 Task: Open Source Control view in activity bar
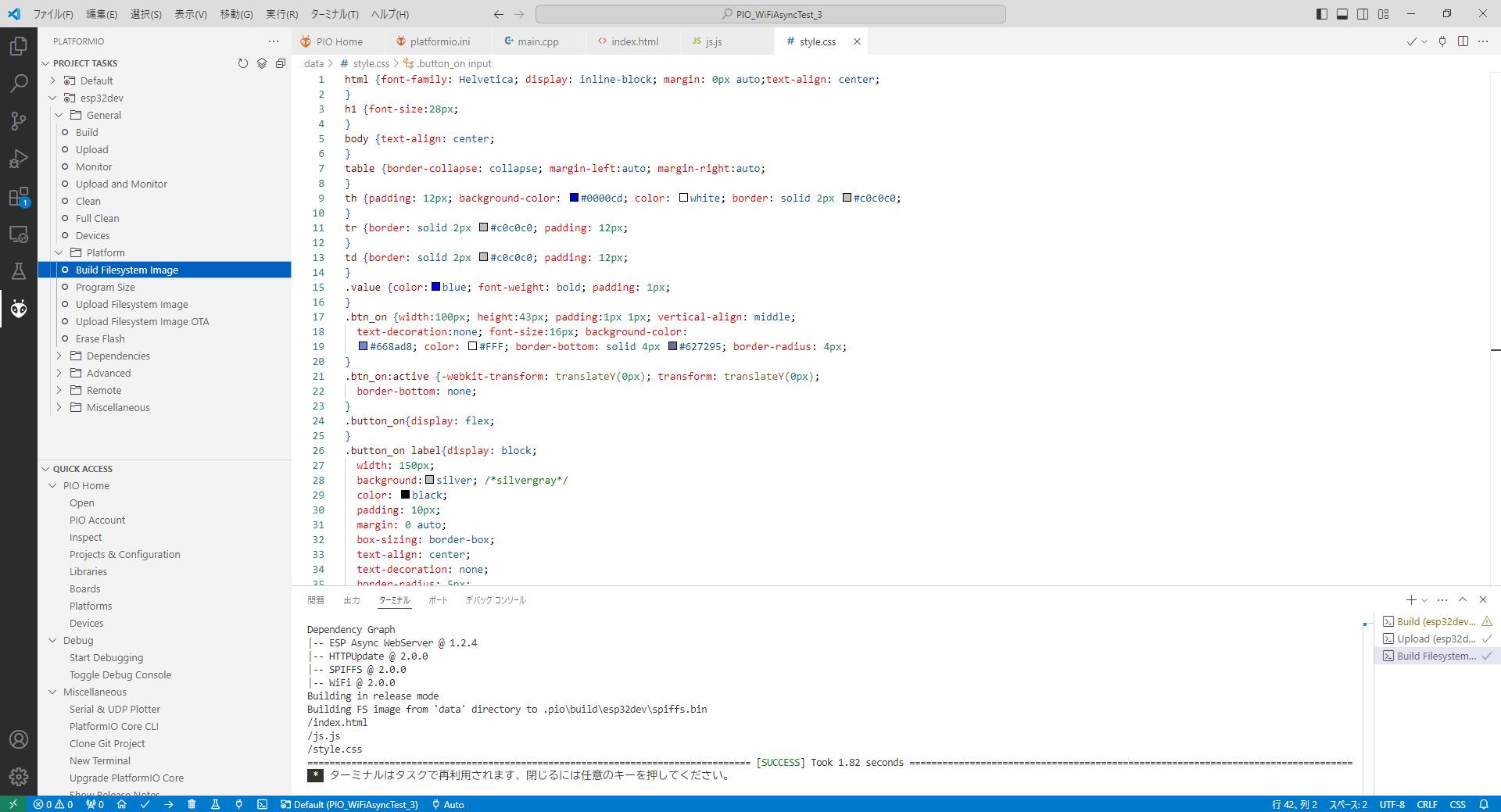pos(19,120)
